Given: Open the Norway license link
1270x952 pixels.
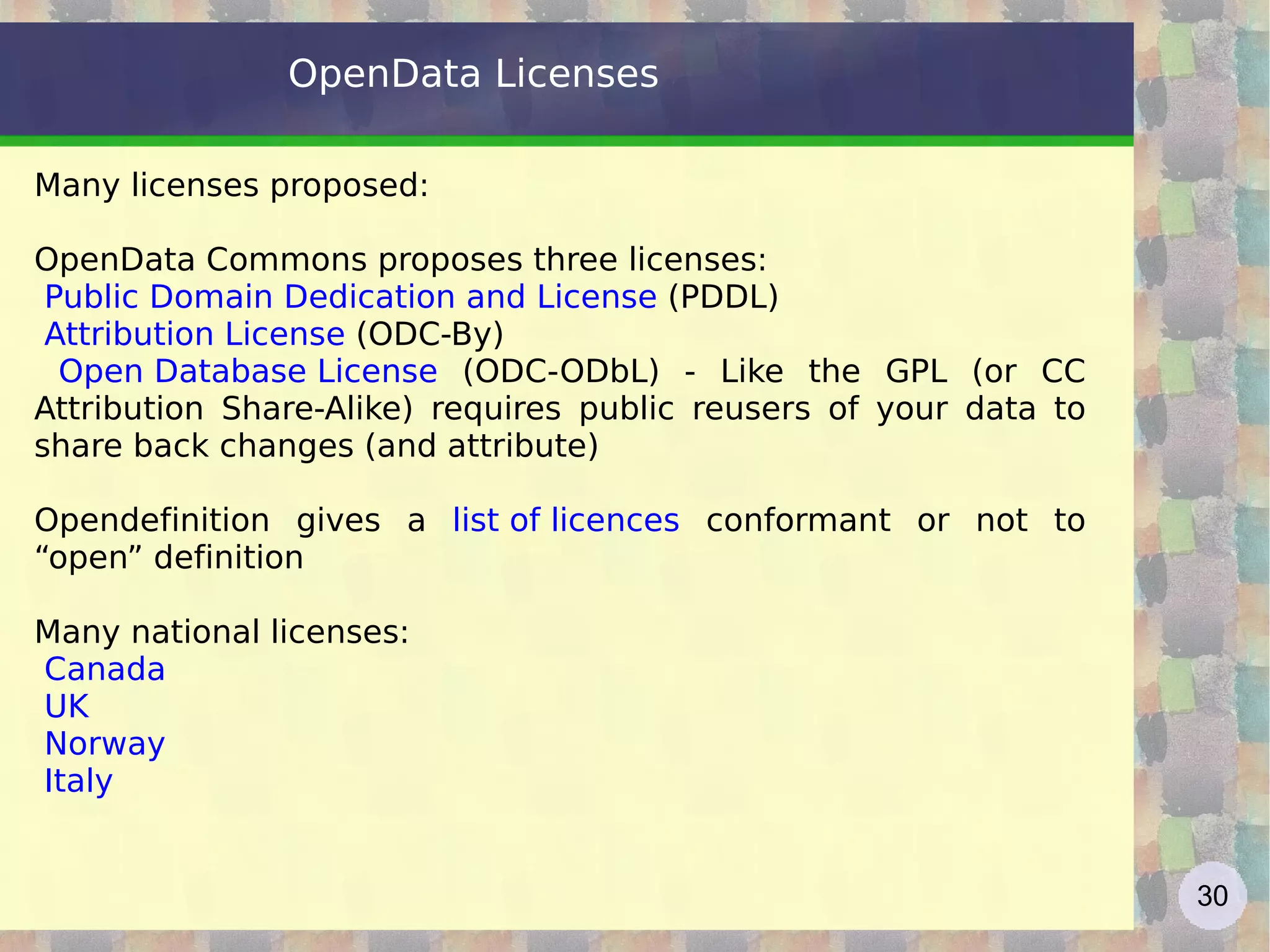Looking at the screenshot, I should click(105, 744).
